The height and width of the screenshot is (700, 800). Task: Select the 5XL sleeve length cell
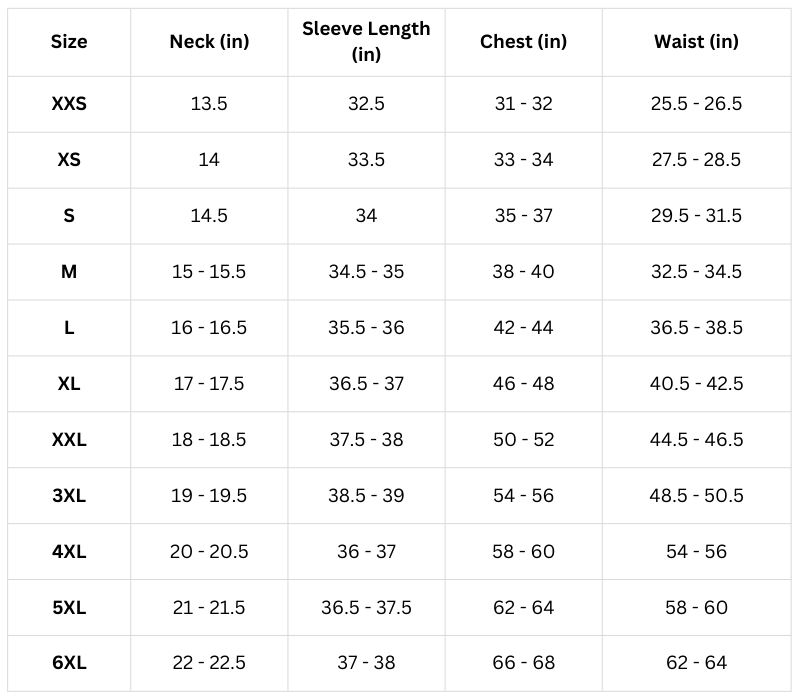366,608
